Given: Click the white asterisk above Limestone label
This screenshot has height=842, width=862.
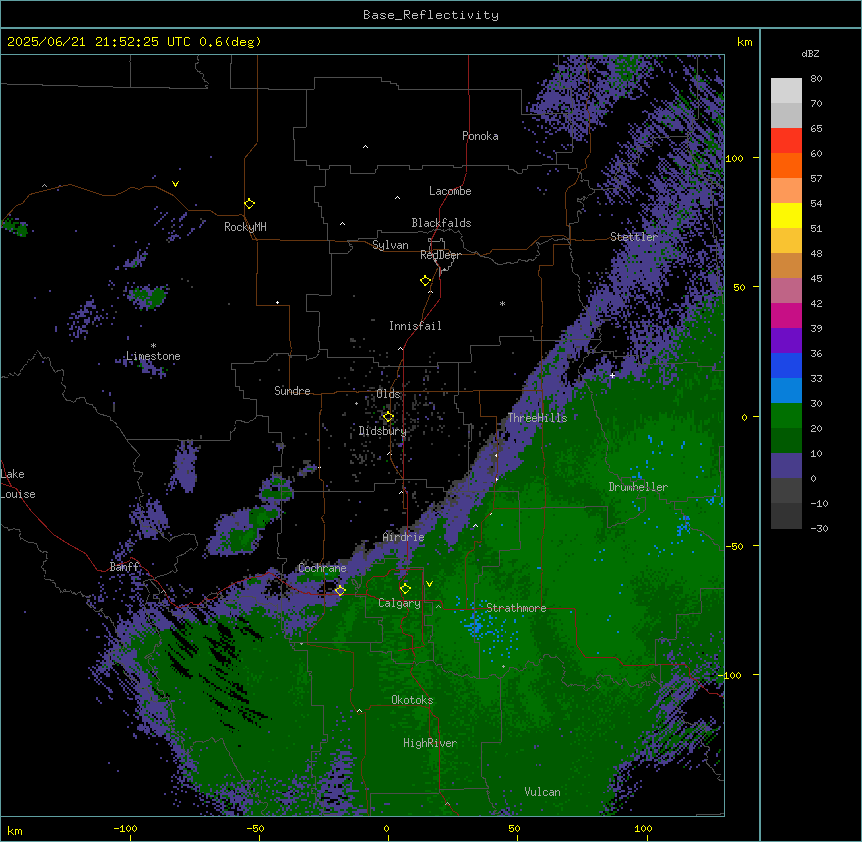Looking at the screenshot, I should tap(153, 346).
